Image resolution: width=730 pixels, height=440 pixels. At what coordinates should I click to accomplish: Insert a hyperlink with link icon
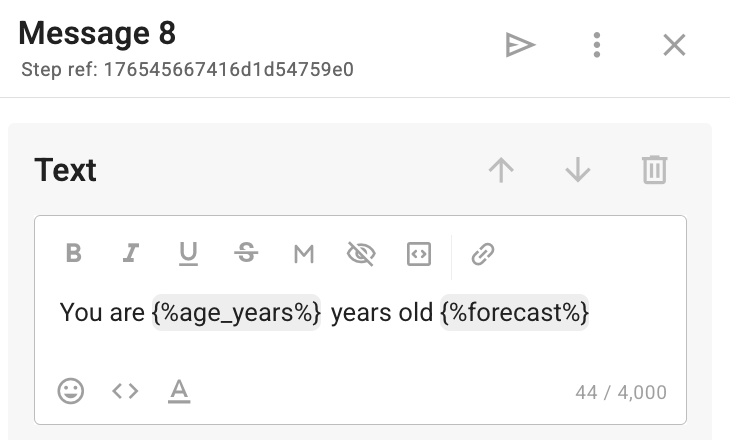tap(484, 254)
